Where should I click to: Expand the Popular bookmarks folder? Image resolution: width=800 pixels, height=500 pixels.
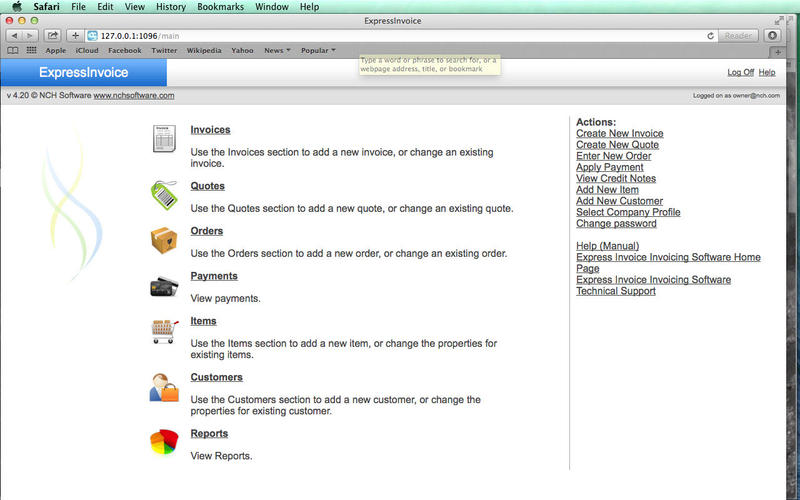pyautogui.click(x=318, y=51)
